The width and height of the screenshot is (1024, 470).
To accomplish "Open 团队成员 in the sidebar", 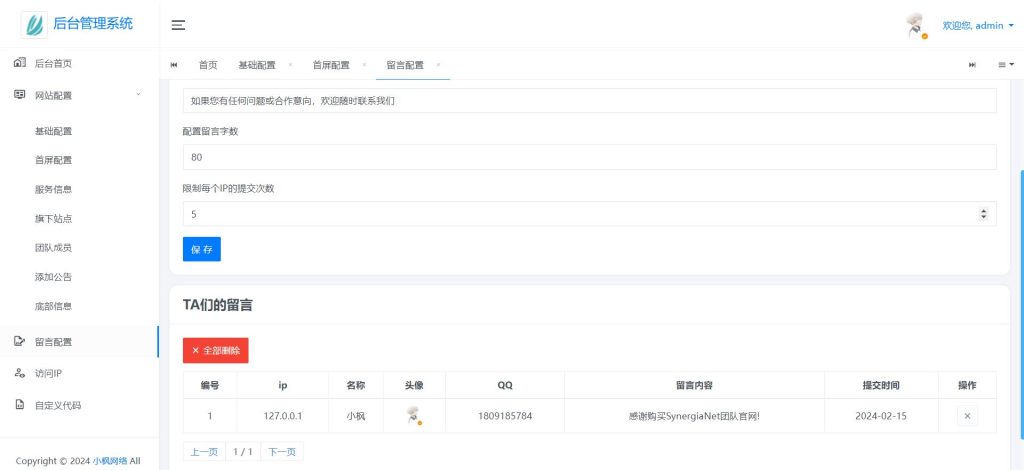I will coord(53,248).
